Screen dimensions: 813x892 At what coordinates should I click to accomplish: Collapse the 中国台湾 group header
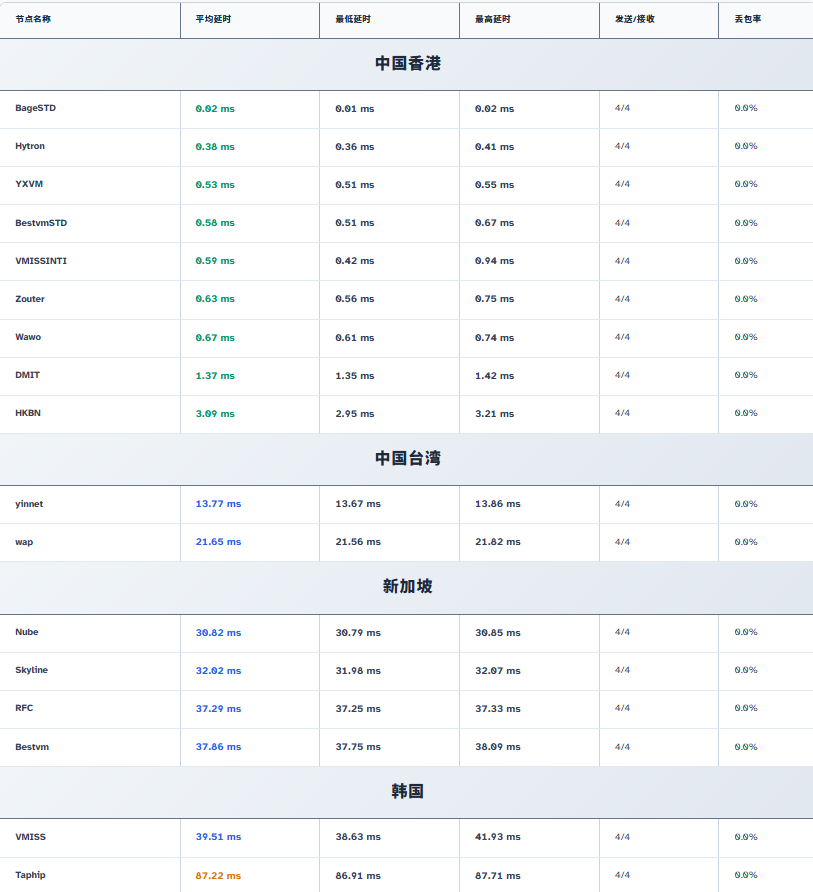coord(407,458)
